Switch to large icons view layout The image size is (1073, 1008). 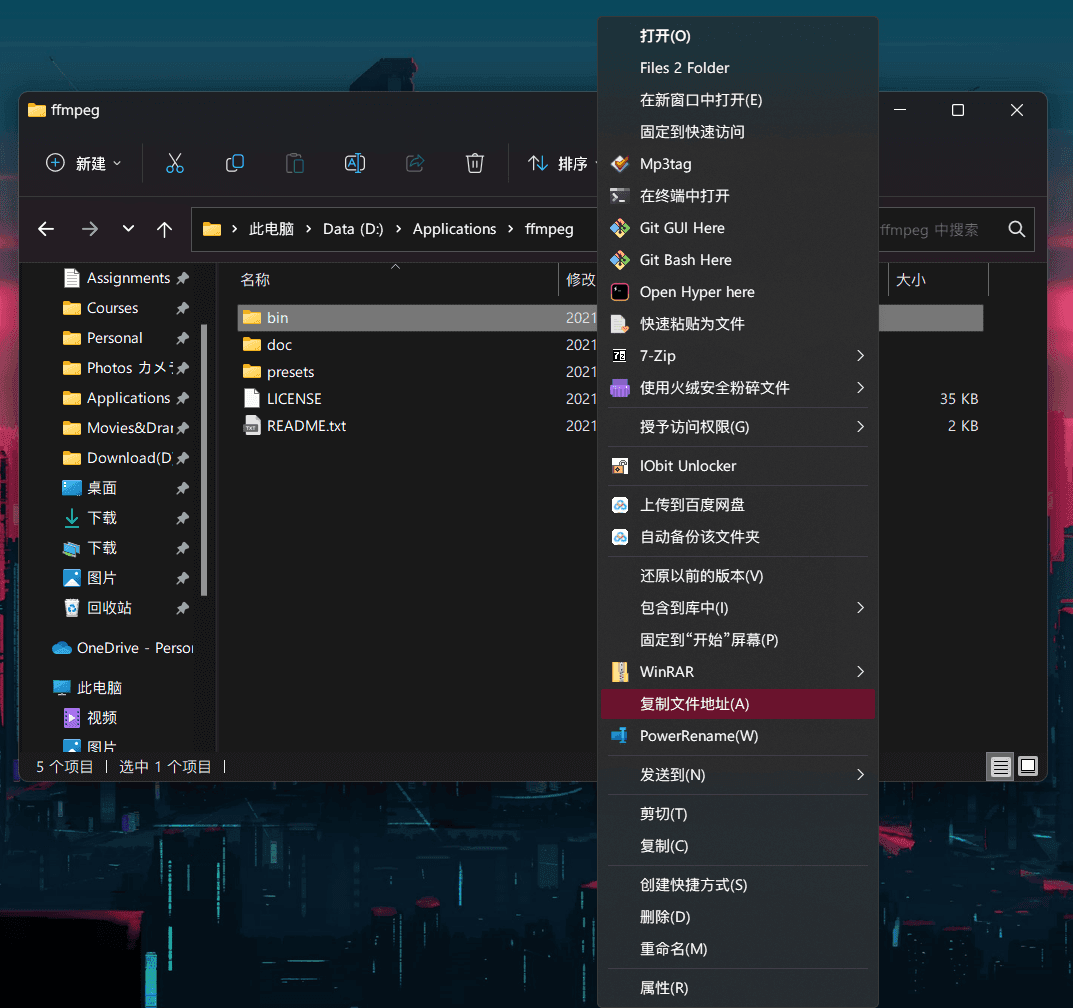1028,766
